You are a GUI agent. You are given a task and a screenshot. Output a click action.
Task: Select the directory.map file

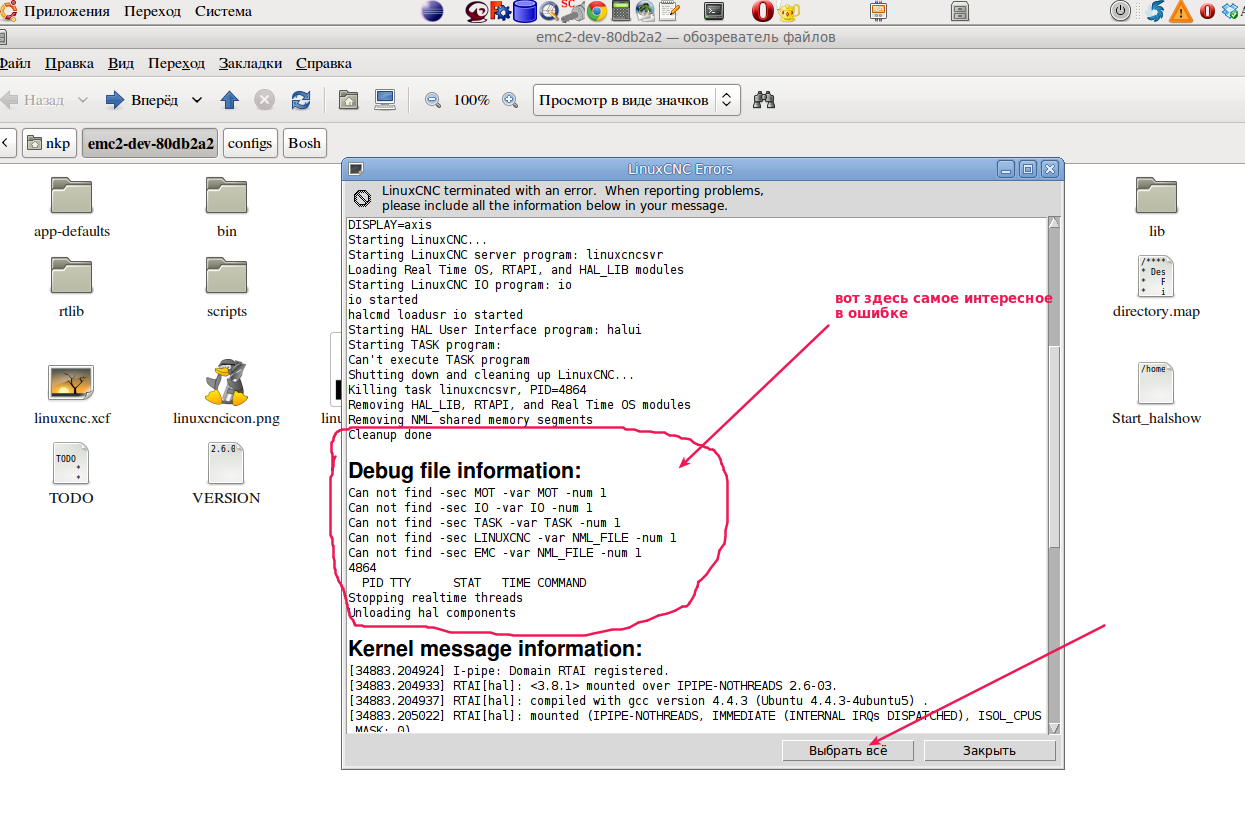coord(1157,287)
